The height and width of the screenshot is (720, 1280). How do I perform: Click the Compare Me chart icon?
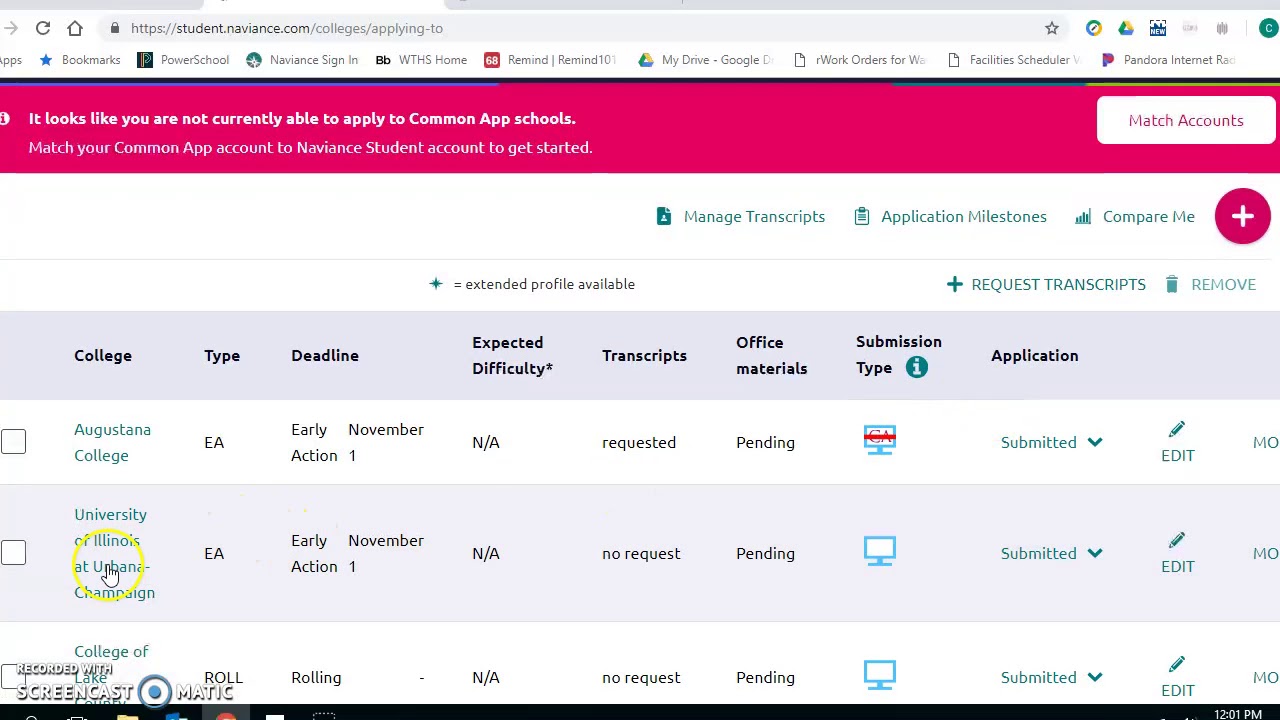tap(1083, 216)
